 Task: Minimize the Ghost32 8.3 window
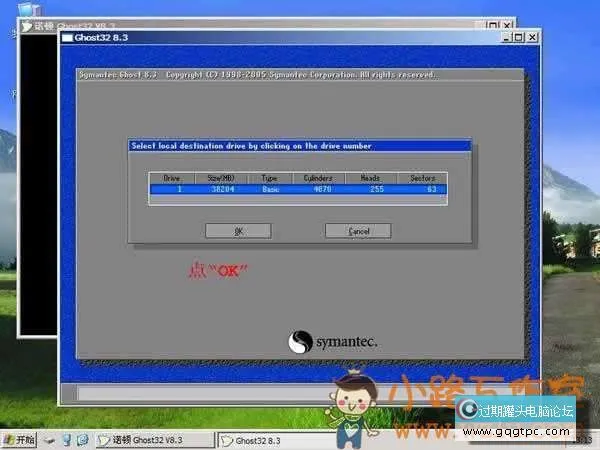506,37
